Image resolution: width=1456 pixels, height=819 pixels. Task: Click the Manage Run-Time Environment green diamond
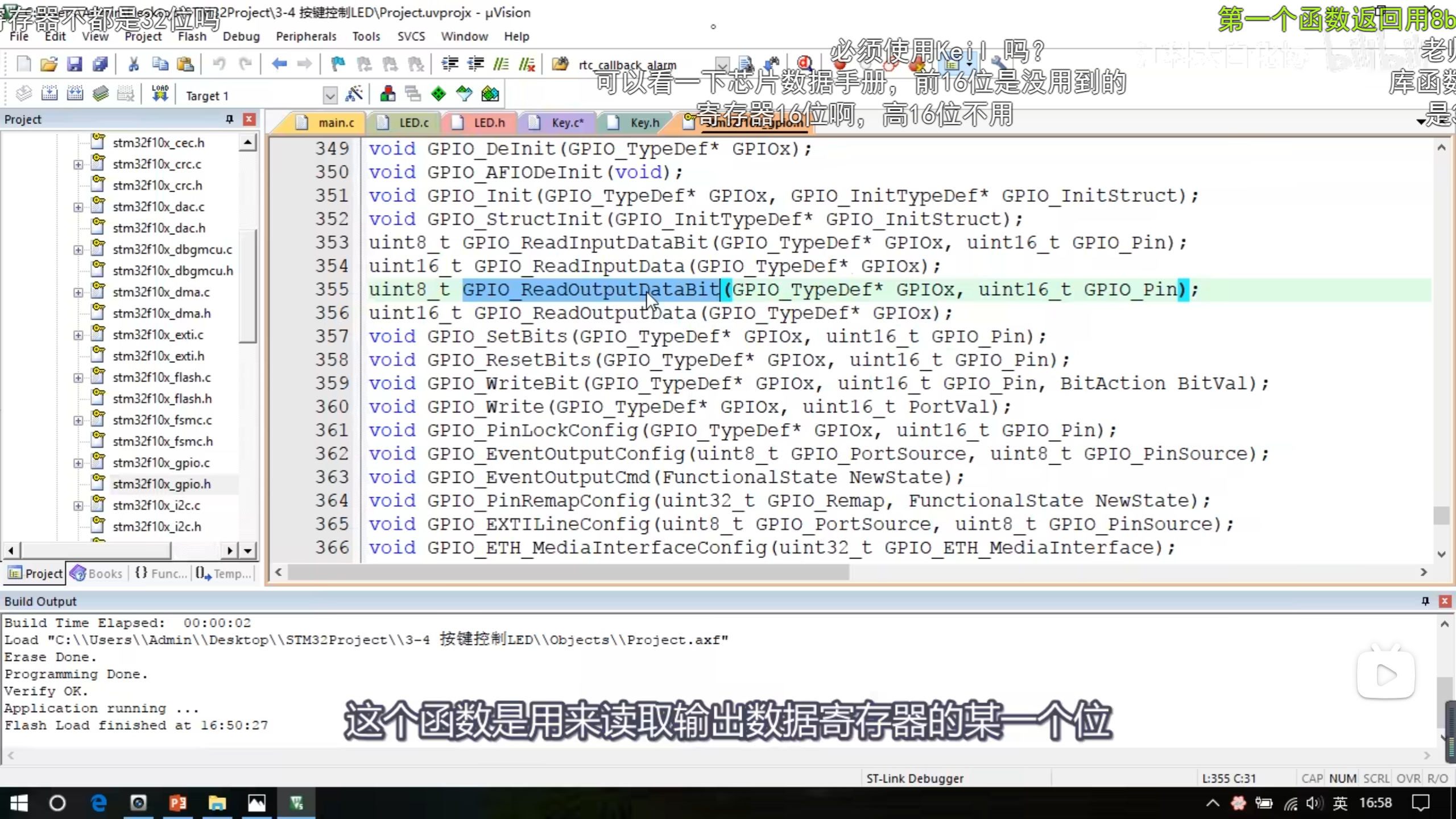(x=439, y=94)
